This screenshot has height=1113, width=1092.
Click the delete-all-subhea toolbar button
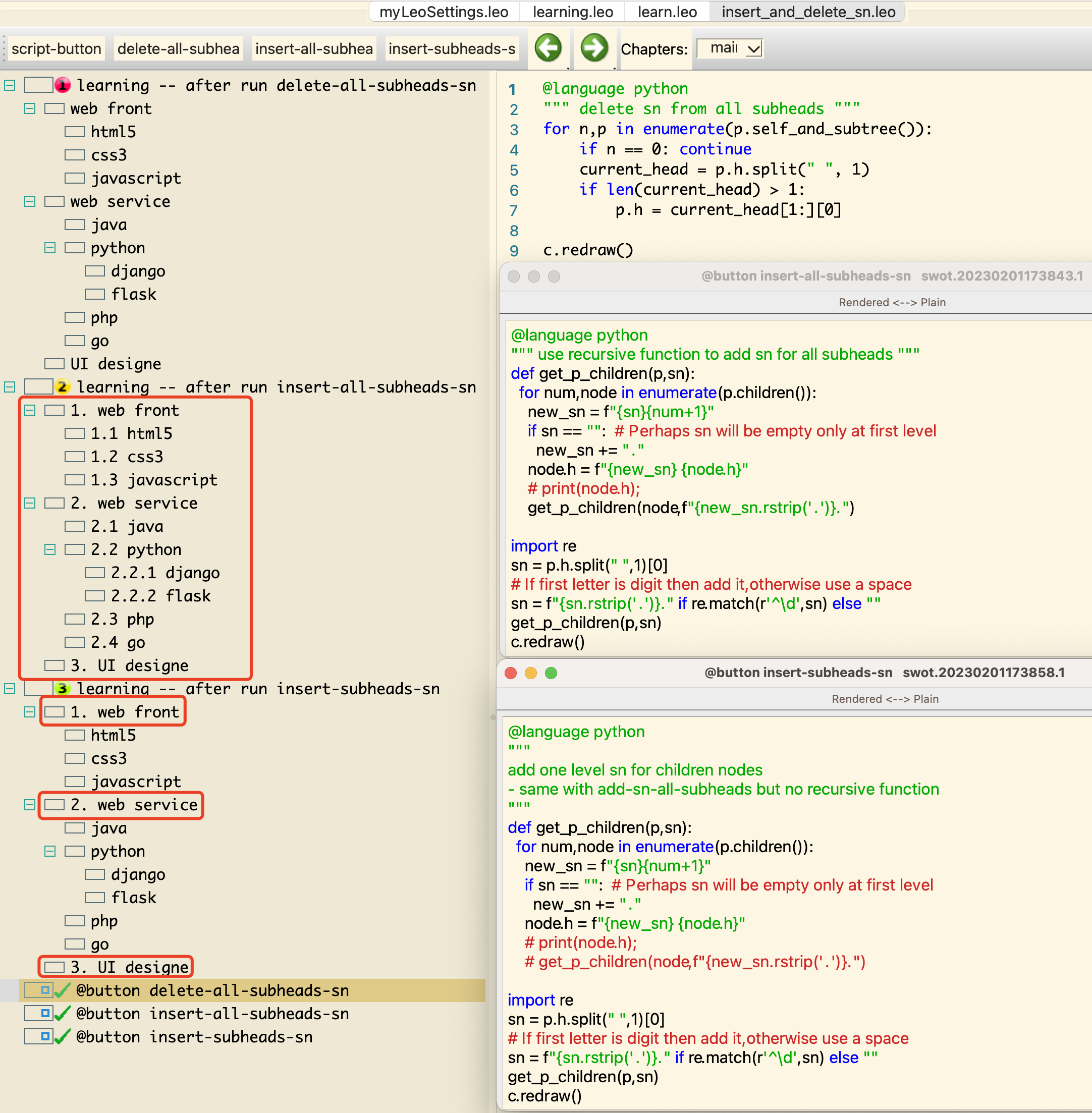(178, 49)
